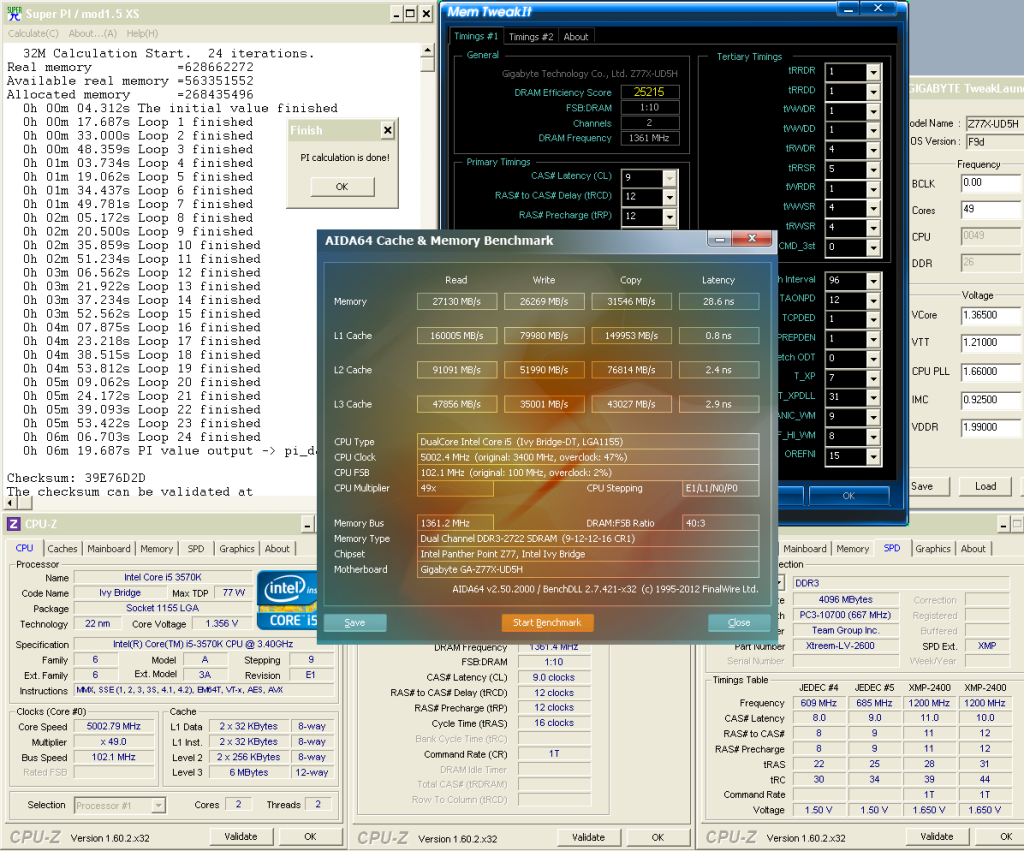Open the CAS# Latency (CL) dropdown
Viewport: 1024px width, 851px height.
click(669, 178)
